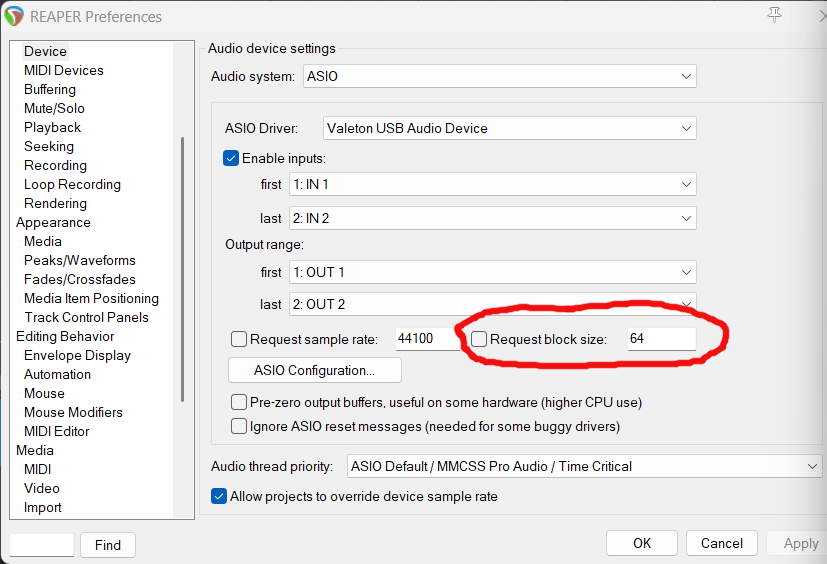Select Track Control Panels page
This screenshot has height=564, width=827.
86,317
